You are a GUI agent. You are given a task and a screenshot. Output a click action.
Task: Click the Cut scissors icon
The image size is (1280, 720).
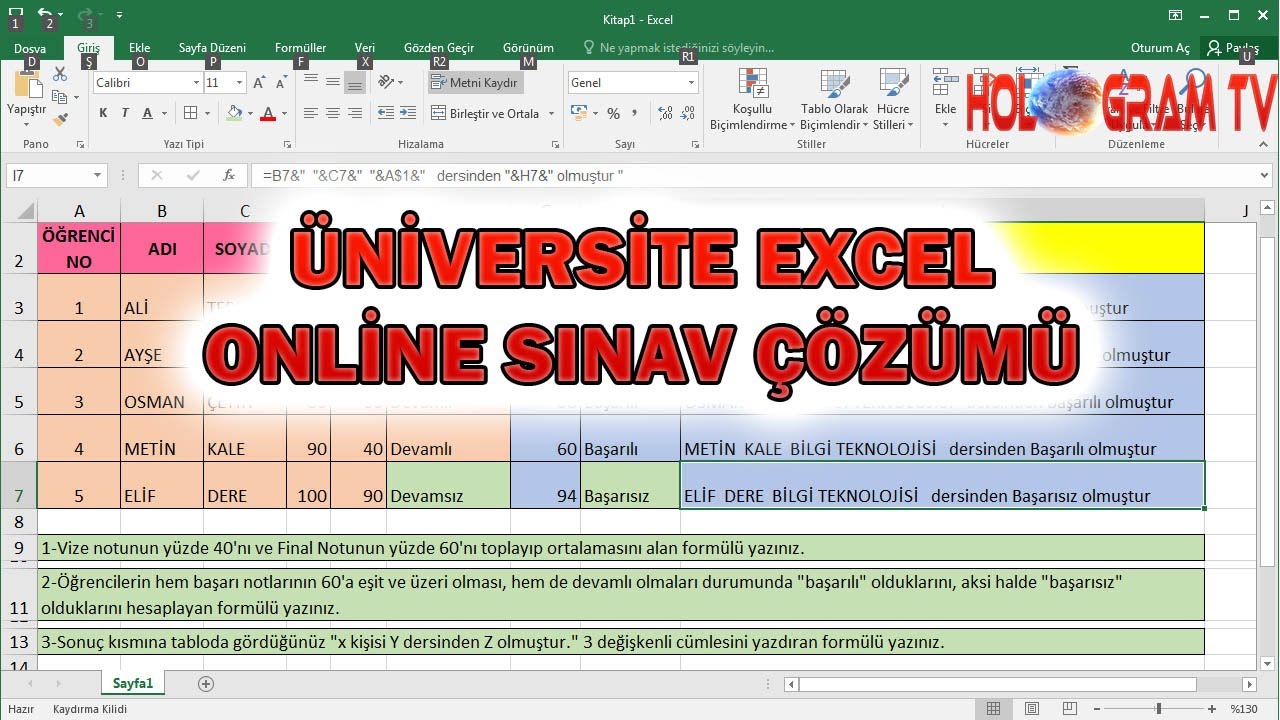click(x=60, y=75)
